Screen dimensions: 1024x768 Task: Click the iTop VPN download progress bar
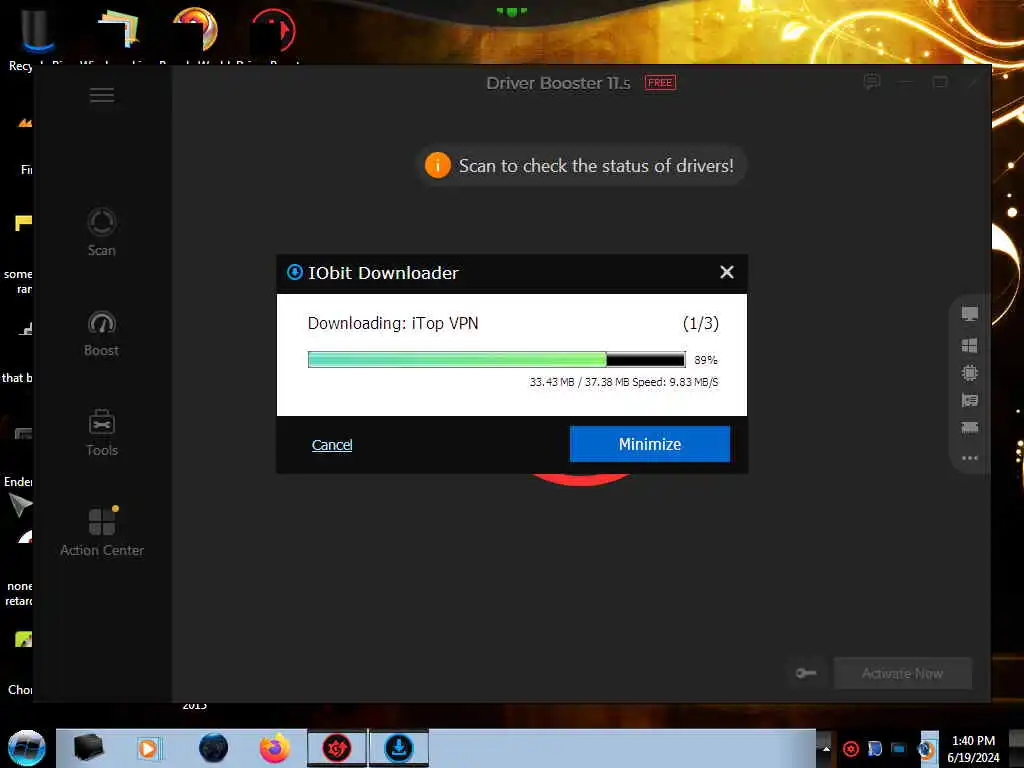(496, 359)
